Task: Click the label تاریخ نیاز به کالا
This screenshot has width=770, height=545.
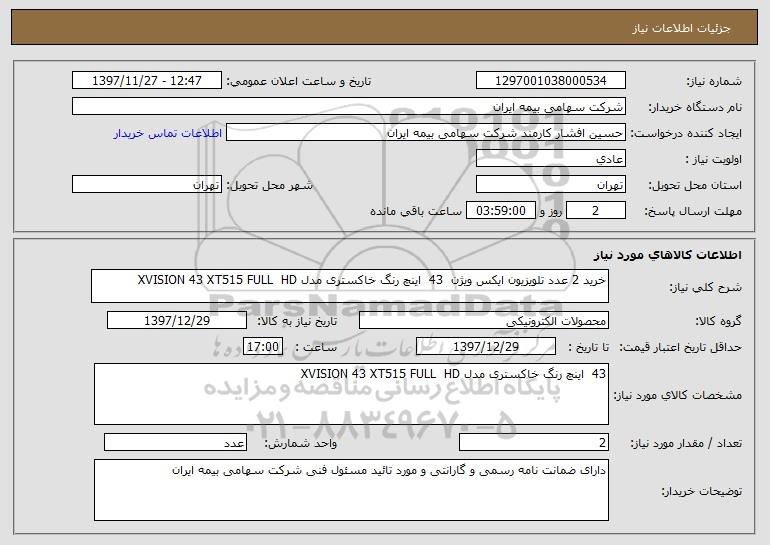Action: [298, 321]
